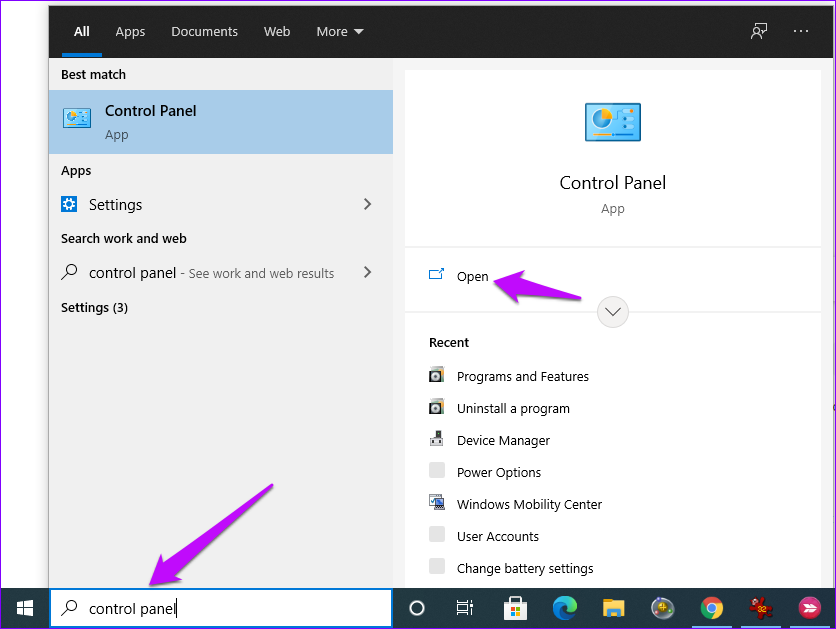Launch Google Chrome from the taskbar
The width and height of the screenshot is (836, 629).
pos(712,608)
